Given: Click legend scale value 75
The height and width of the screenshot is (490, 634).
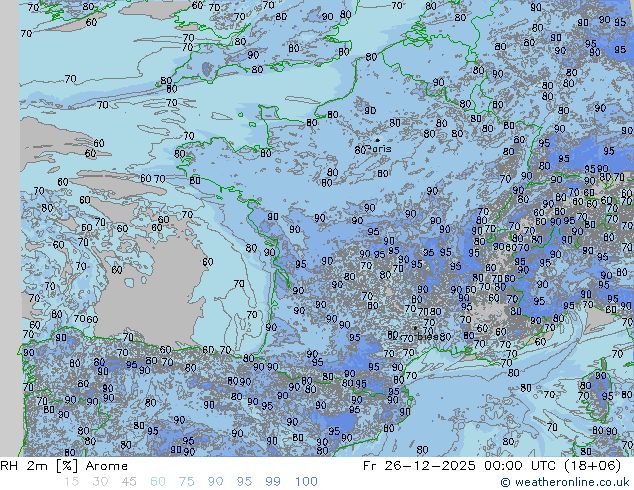Looking at the screenshot, I should (x=186, y=482).
